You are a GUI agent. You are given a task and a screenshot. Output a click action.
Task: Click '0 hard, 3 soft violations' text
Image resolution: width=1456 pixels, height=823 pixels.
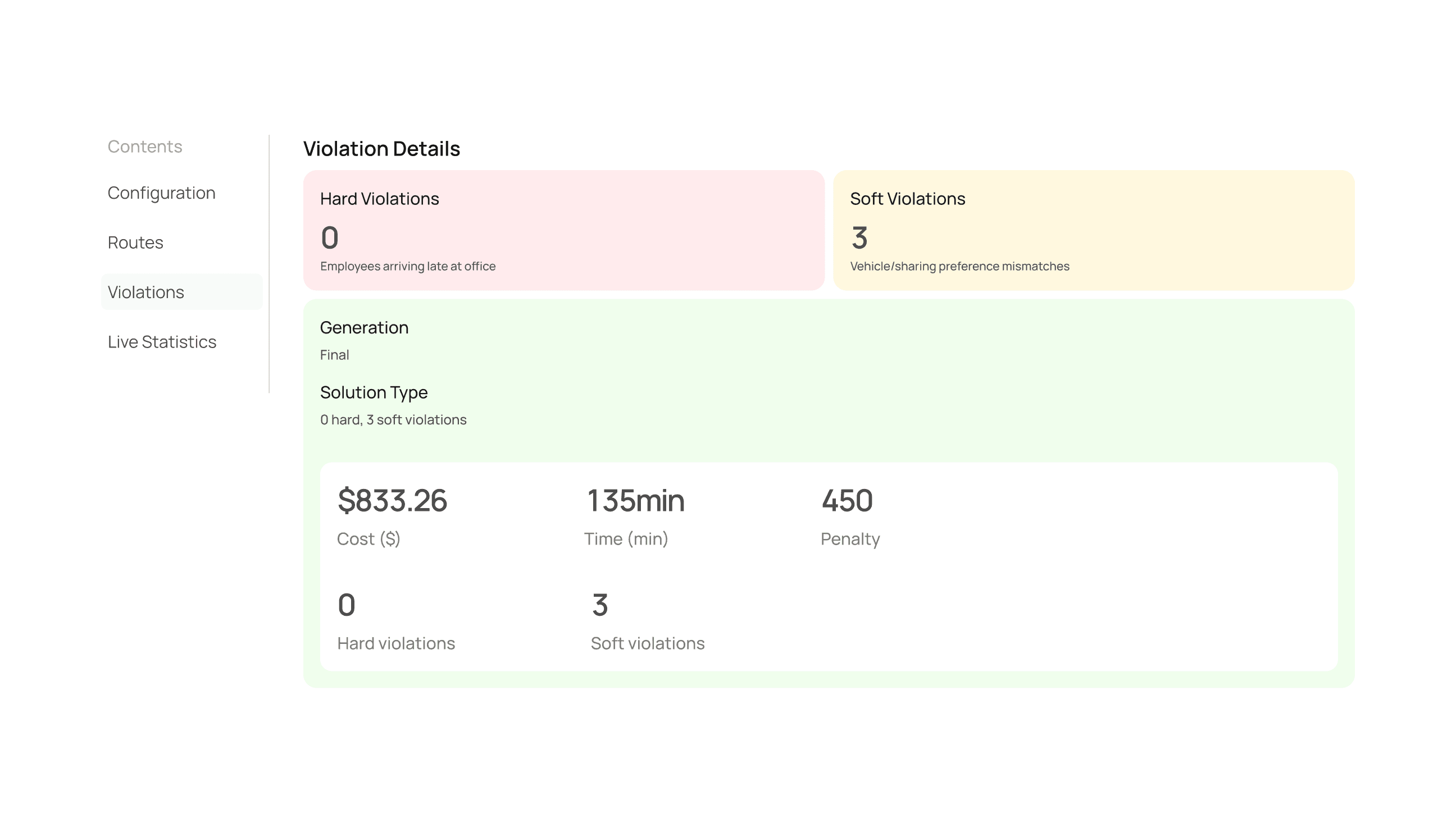coord(393,420)
